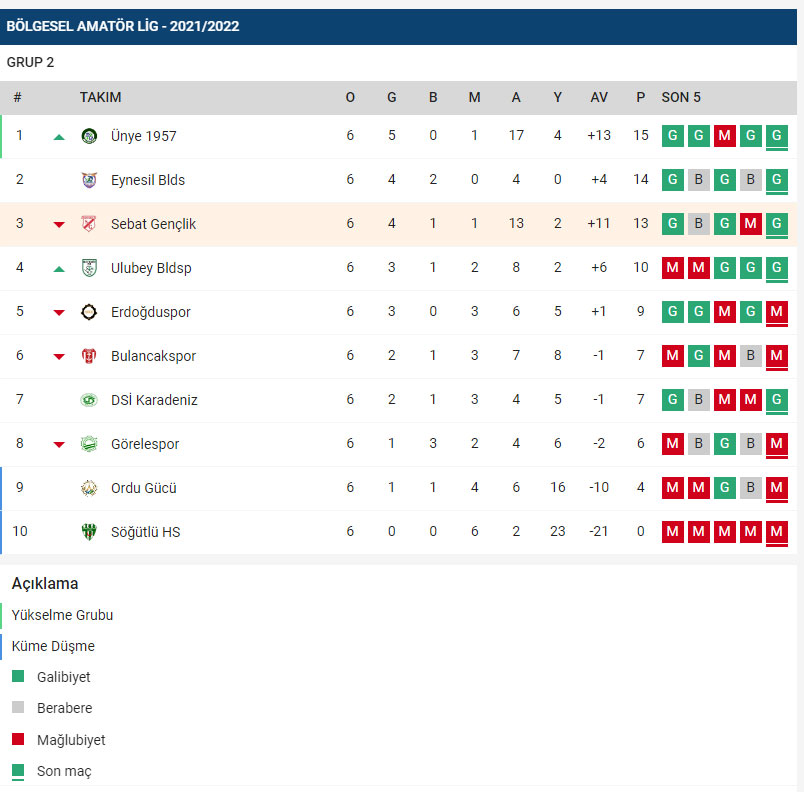Viewport: 804px width, 792px height.
Task: Click the Söğütlü HS club crest
Action: coord(89,532)
